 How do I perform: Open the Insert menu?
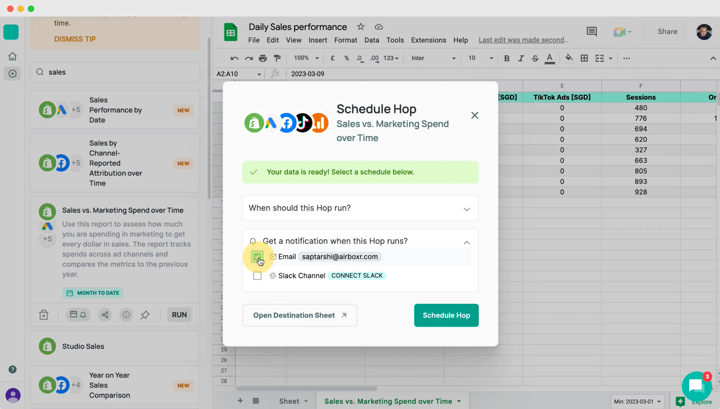318,40
